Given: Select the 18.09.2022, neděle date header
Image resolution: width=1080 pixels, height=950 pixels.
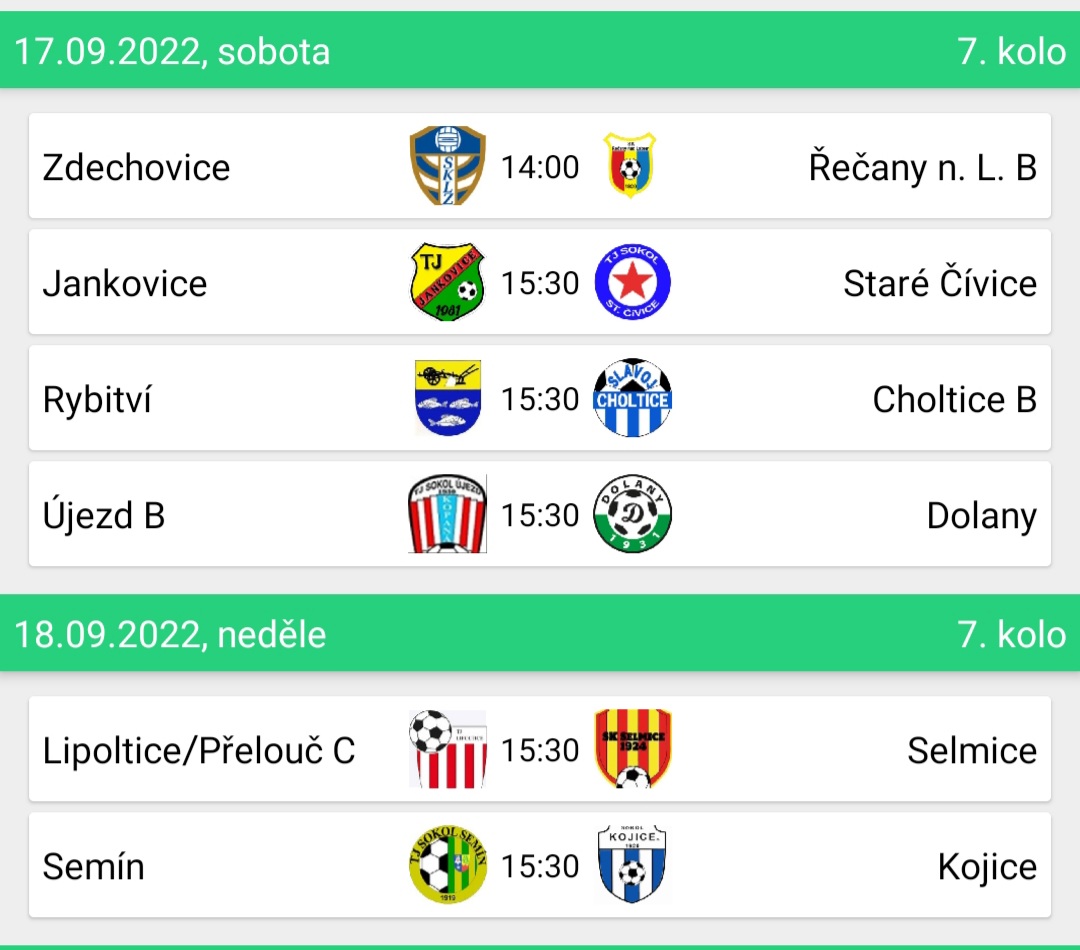Looking at the screenshot, I should click(x=170, y=634).
